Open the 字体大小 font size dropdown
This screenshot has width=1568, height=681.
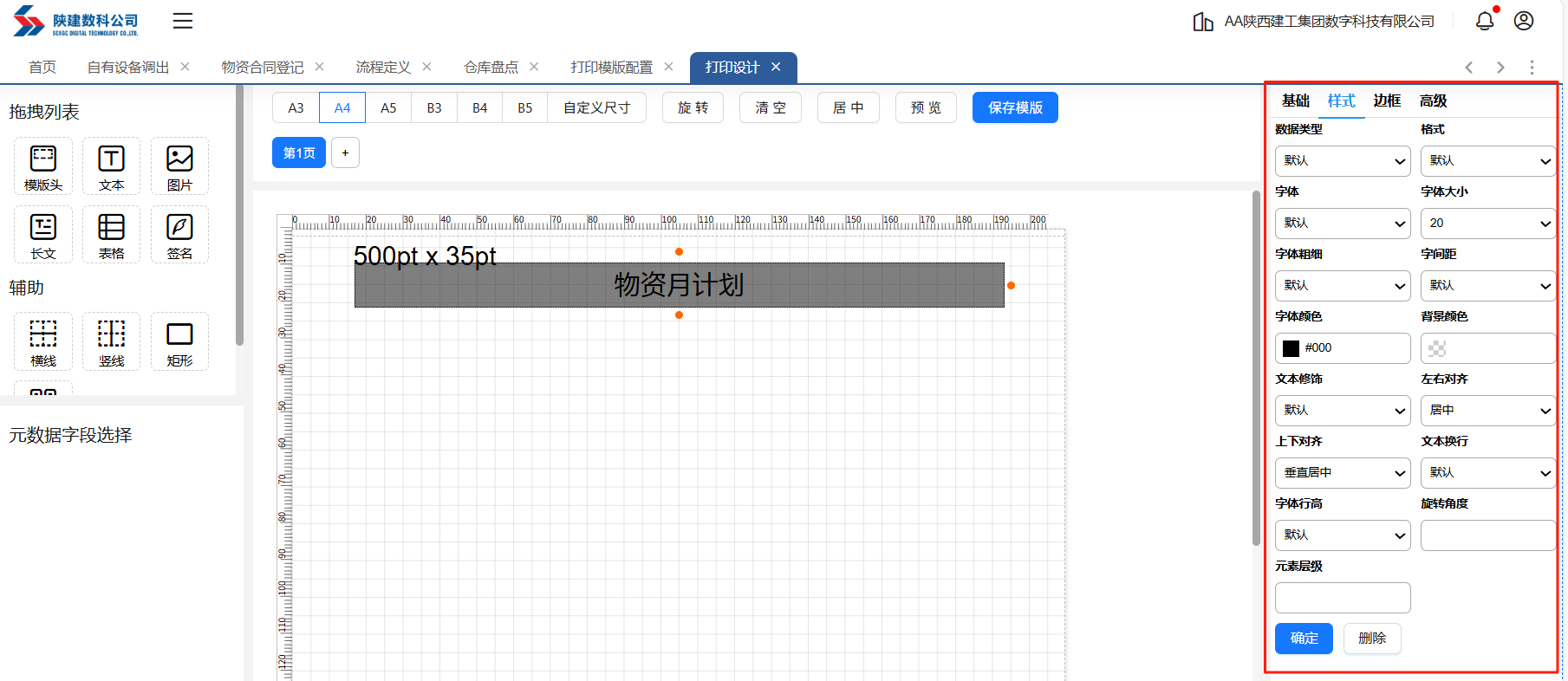pyautogui.click(x=1487, y=224)
